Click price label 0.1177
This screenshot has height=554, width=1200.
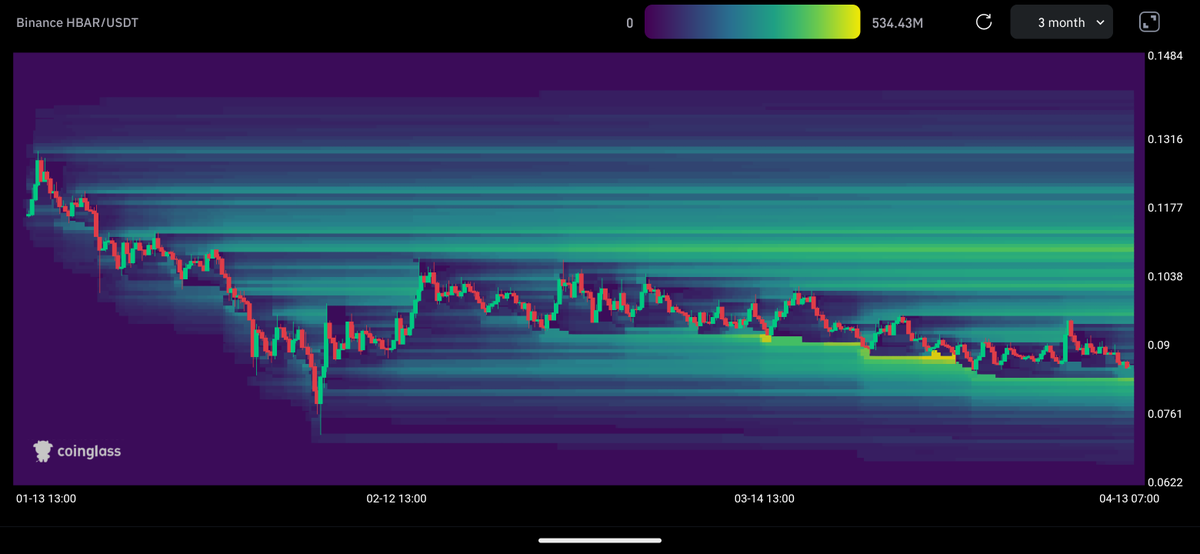pos(1166,208)
